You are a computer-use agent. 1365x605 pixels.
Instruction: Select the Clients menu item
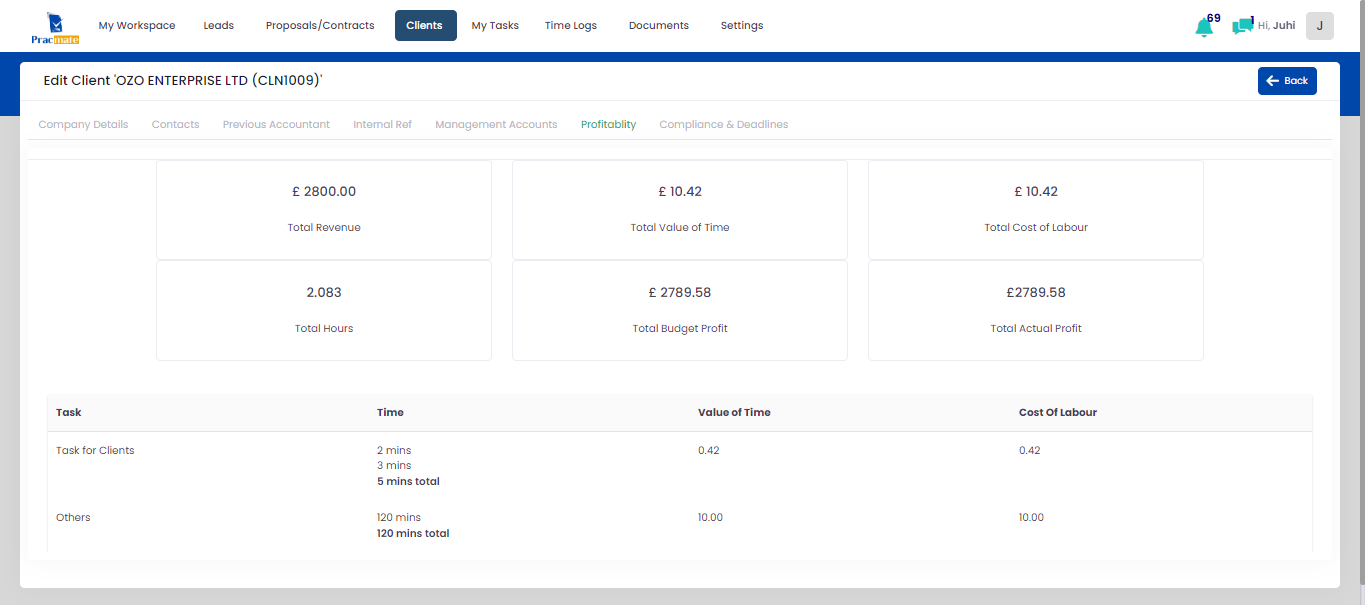(425, 26)
